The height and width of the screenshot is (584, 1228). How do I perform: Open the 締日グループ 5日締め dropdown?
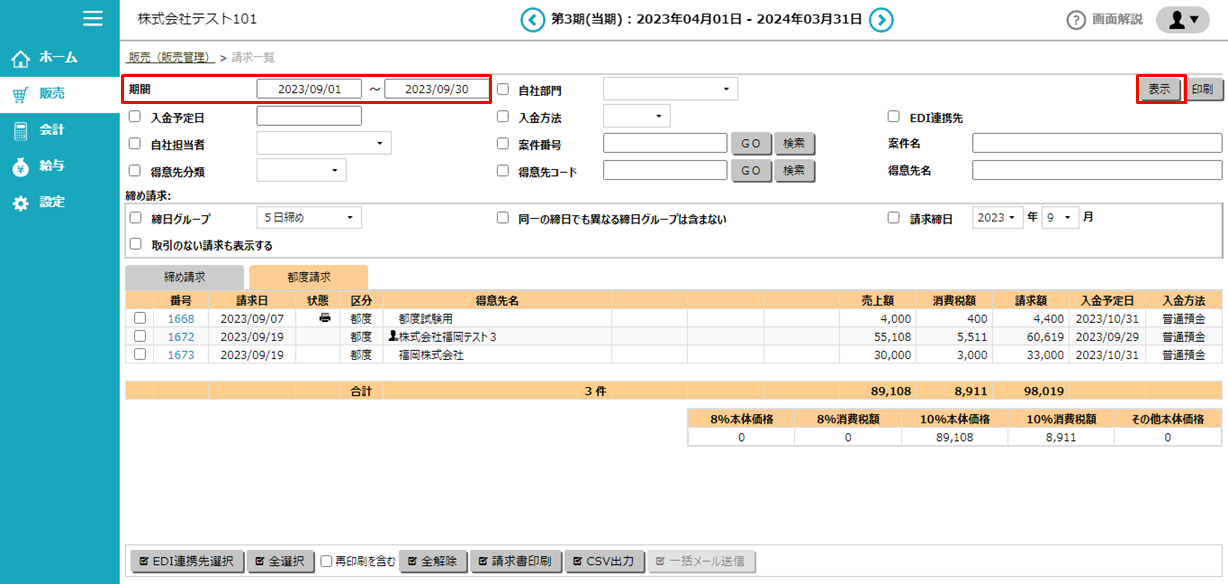point(309,218)
